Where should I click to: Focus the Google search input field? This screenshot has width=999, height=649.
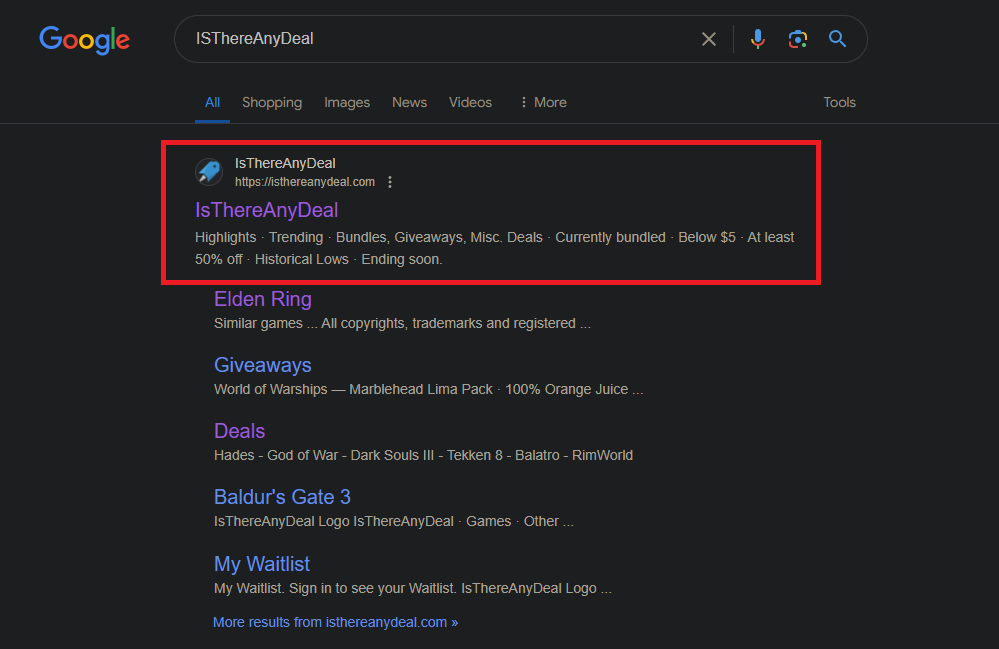coord(440,39)
